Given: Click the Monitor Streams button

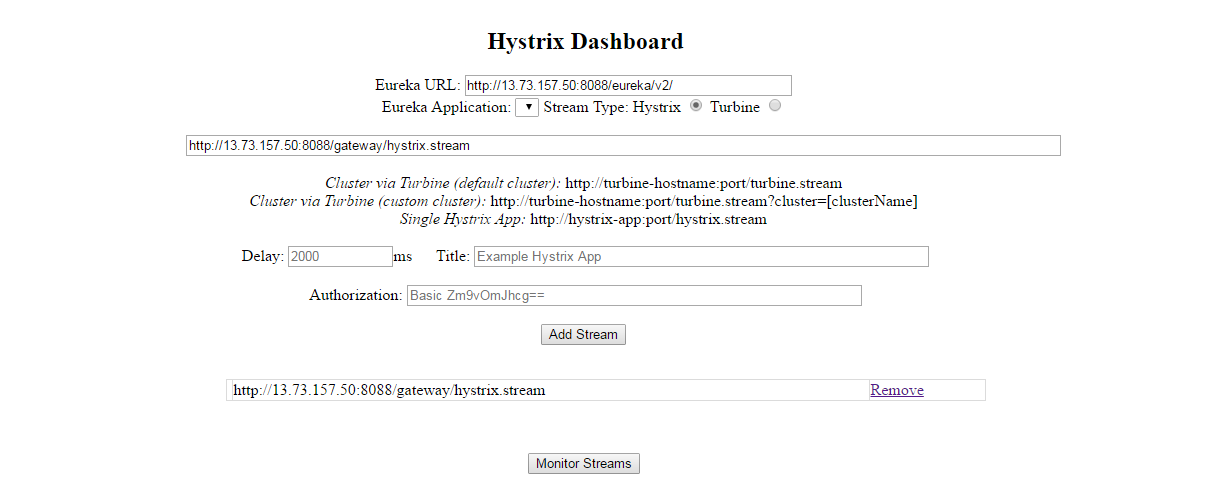Looking at the screenshot, I should coord(584,464).
